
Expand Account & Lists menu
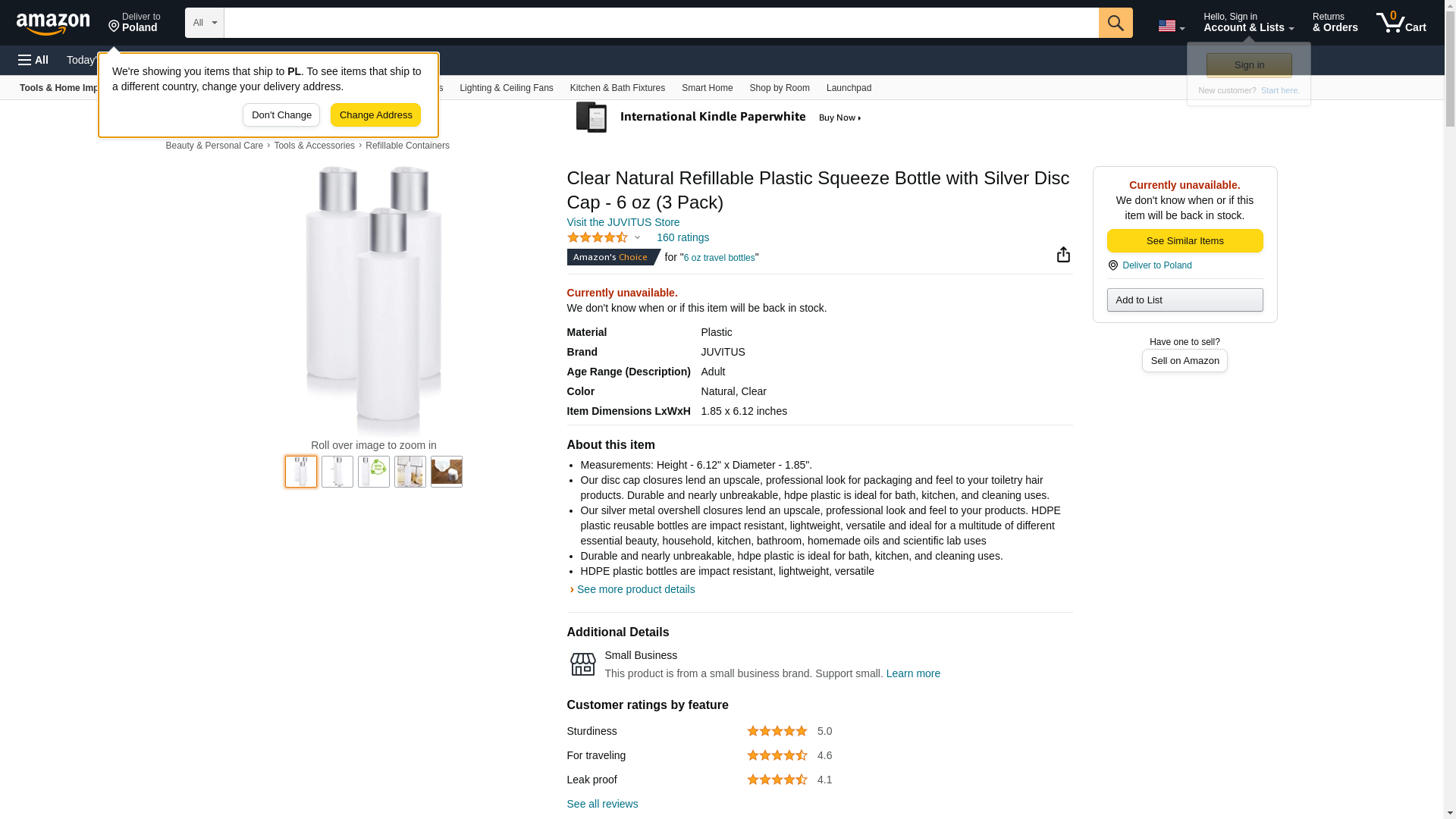point(1248,23)
